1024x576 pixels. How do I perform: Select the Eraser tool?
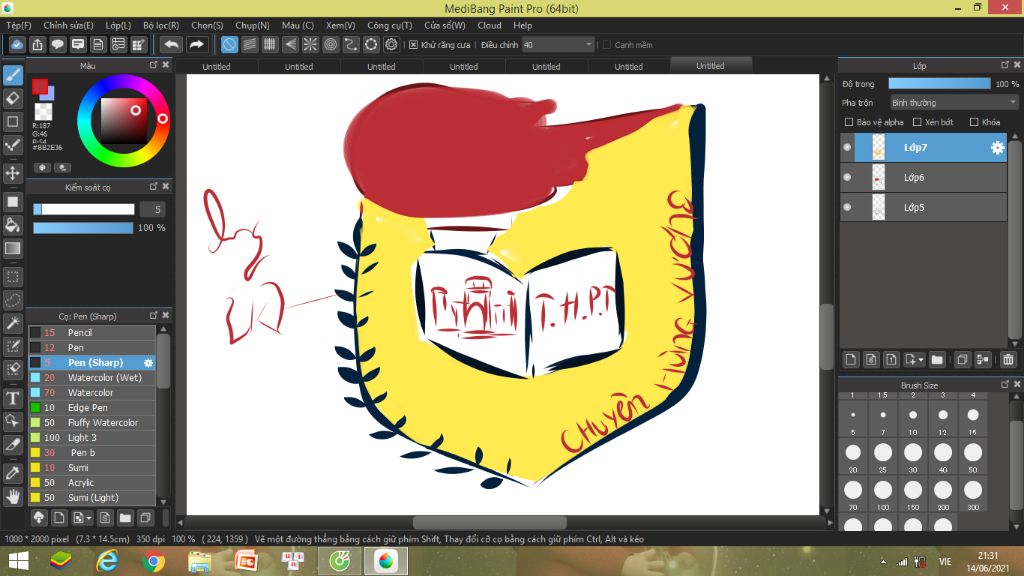[x=12, y=99]
